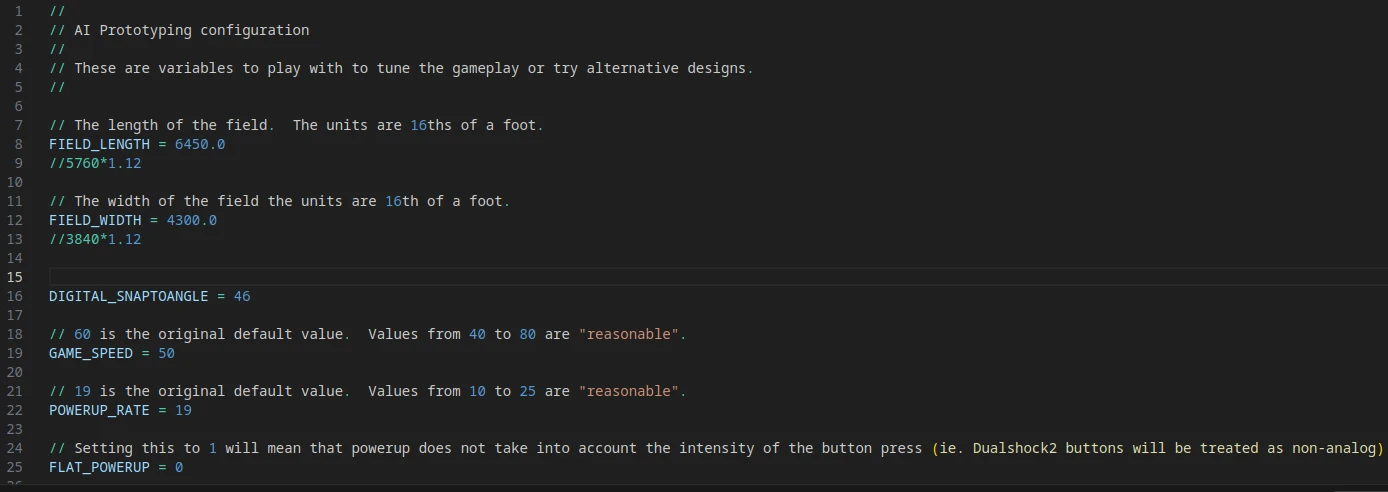Screen dimensions: 1388x492
Task: Click the POWERUP_RATE variable
Action: pos(99,410)
